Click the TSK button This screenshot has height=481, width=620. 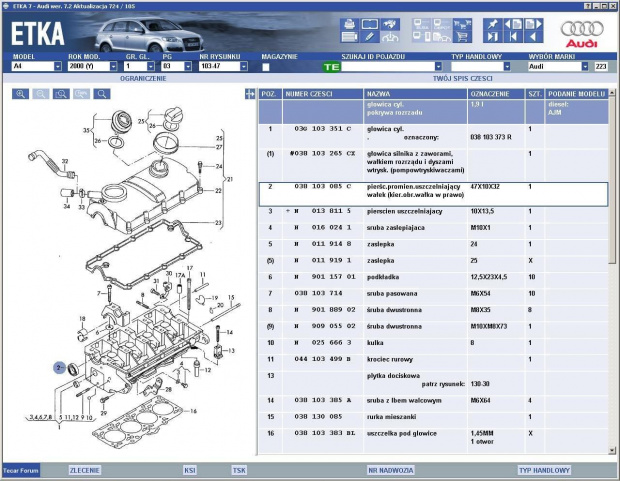(x=239, y=470)
